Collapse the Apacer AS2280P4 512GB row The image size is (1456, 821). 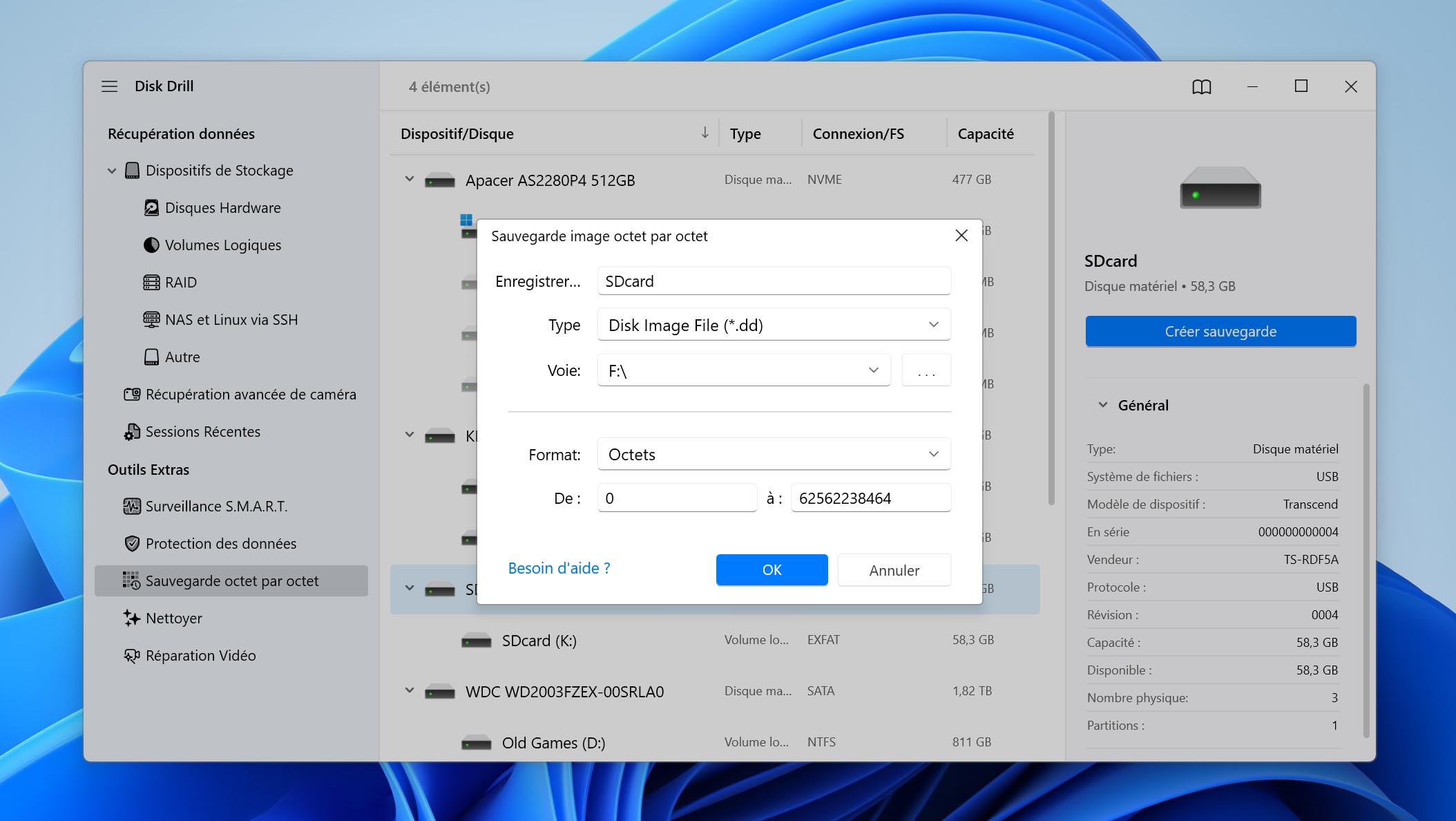410,179
